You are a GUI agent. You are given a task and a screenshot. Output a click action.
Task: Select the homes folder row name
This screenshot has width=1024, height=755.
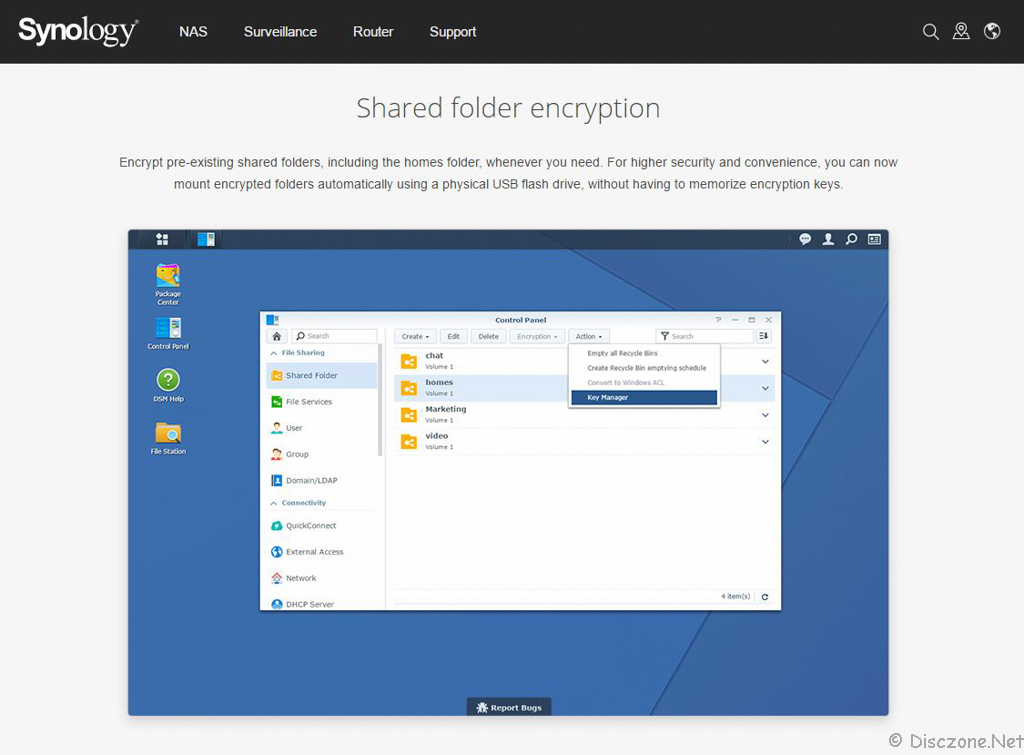pos(439,383)
